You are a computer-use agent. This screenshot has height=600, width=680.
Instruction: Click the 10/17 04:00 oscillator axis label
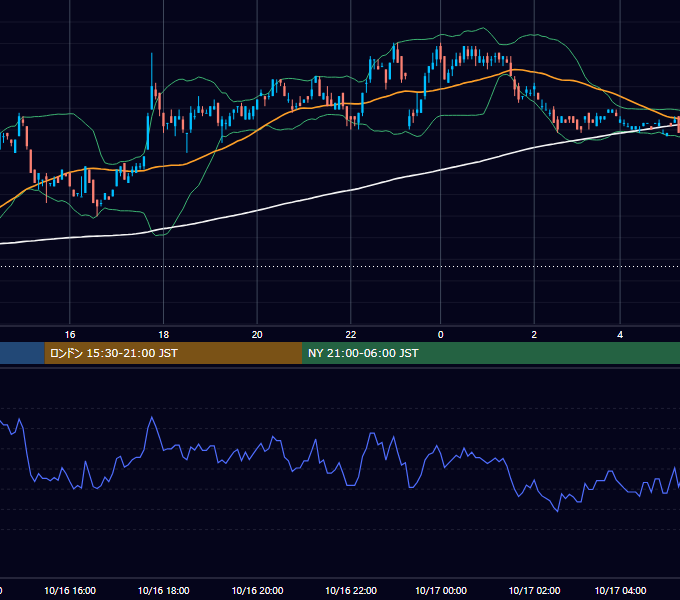[x=620, y=590]
